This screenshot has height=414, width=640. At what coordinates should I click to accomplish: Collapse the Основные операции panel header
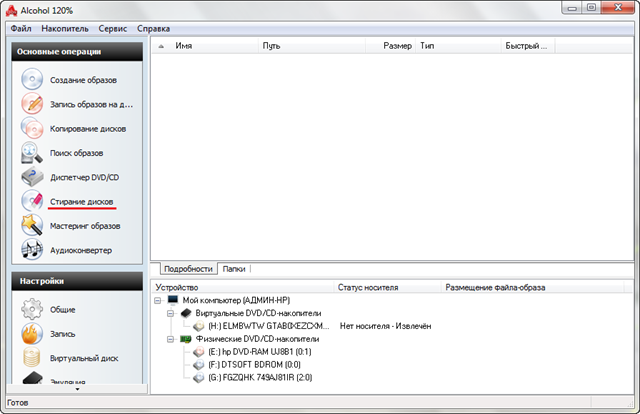[77, 51]
